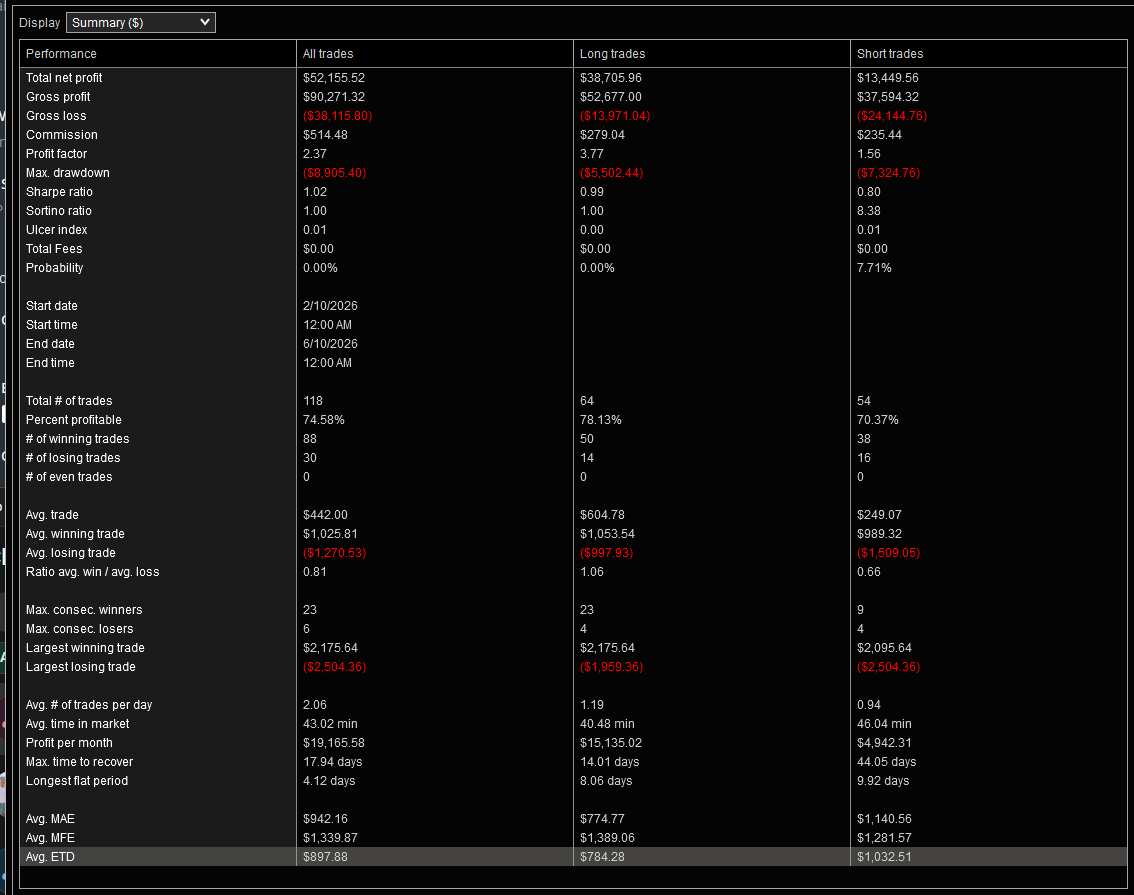Select the Avg. trade row label
1134x895 pixels.
tap(52, 515)
